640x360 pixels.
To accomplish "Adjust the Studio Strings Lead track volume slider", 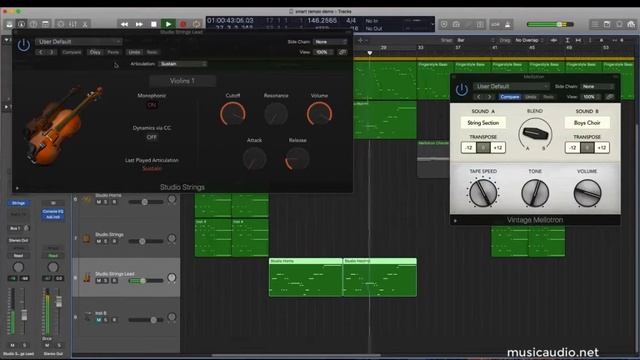I will pyautogui.click(x=146, y=281).
